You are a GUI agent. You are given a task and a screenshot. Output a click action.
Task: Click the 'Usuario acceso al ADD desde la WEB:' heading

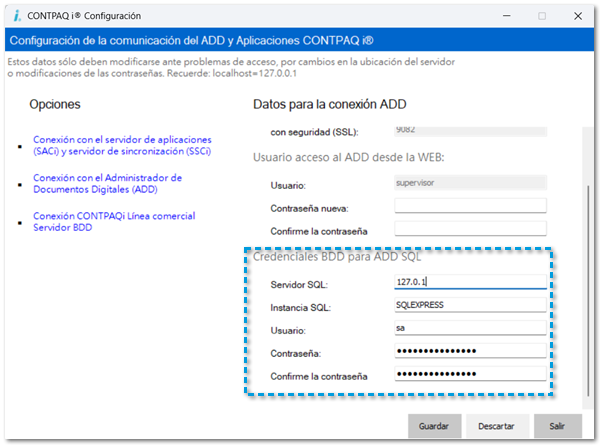pyautogui.click(x=348, y=157)
